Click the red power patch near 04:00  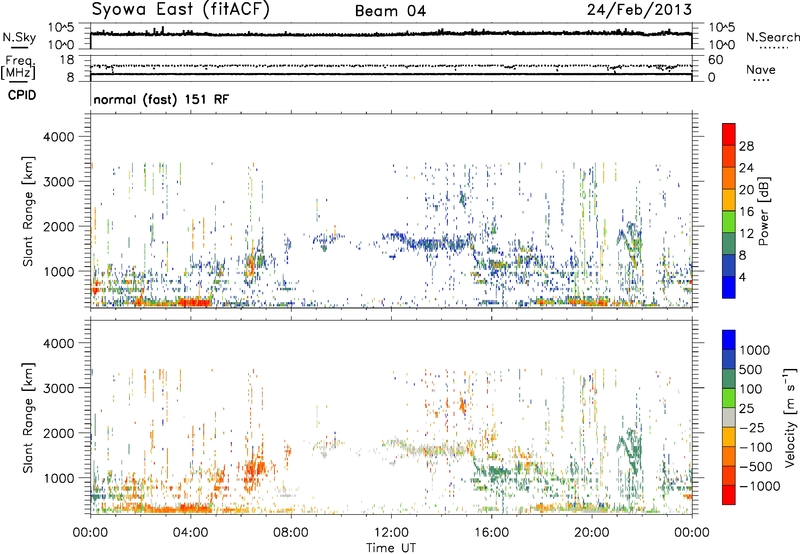coord(193,302)
